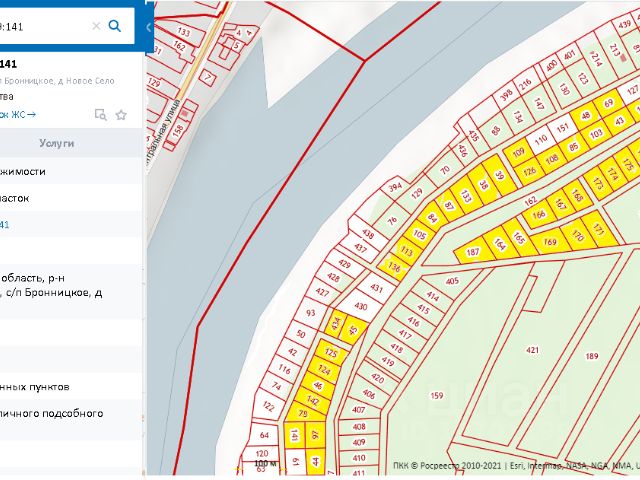
Task: Click the 'личного подсобного' usage row
Action: 71,420
